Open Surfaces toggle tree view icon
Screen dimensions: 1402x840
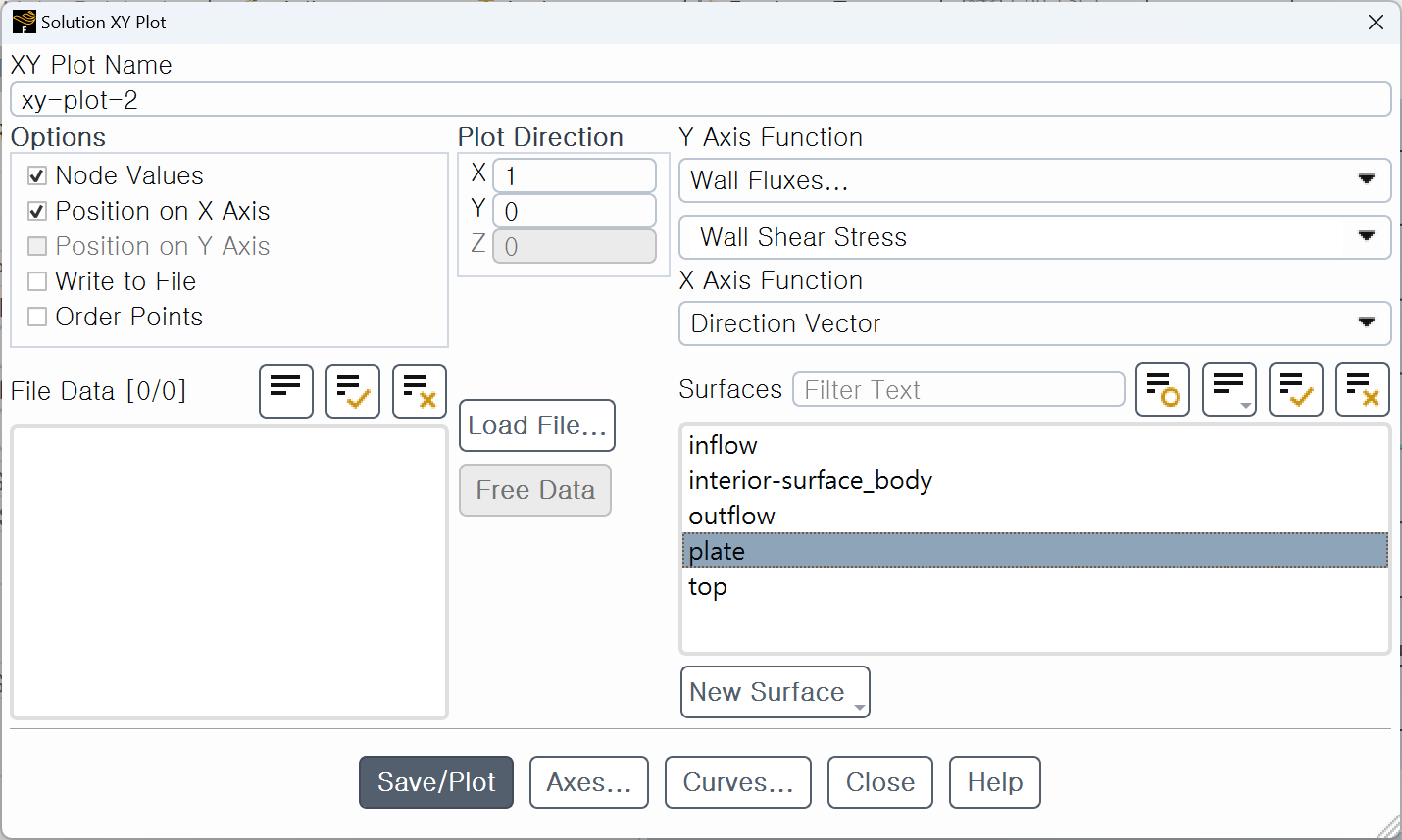click(1229, 389)
